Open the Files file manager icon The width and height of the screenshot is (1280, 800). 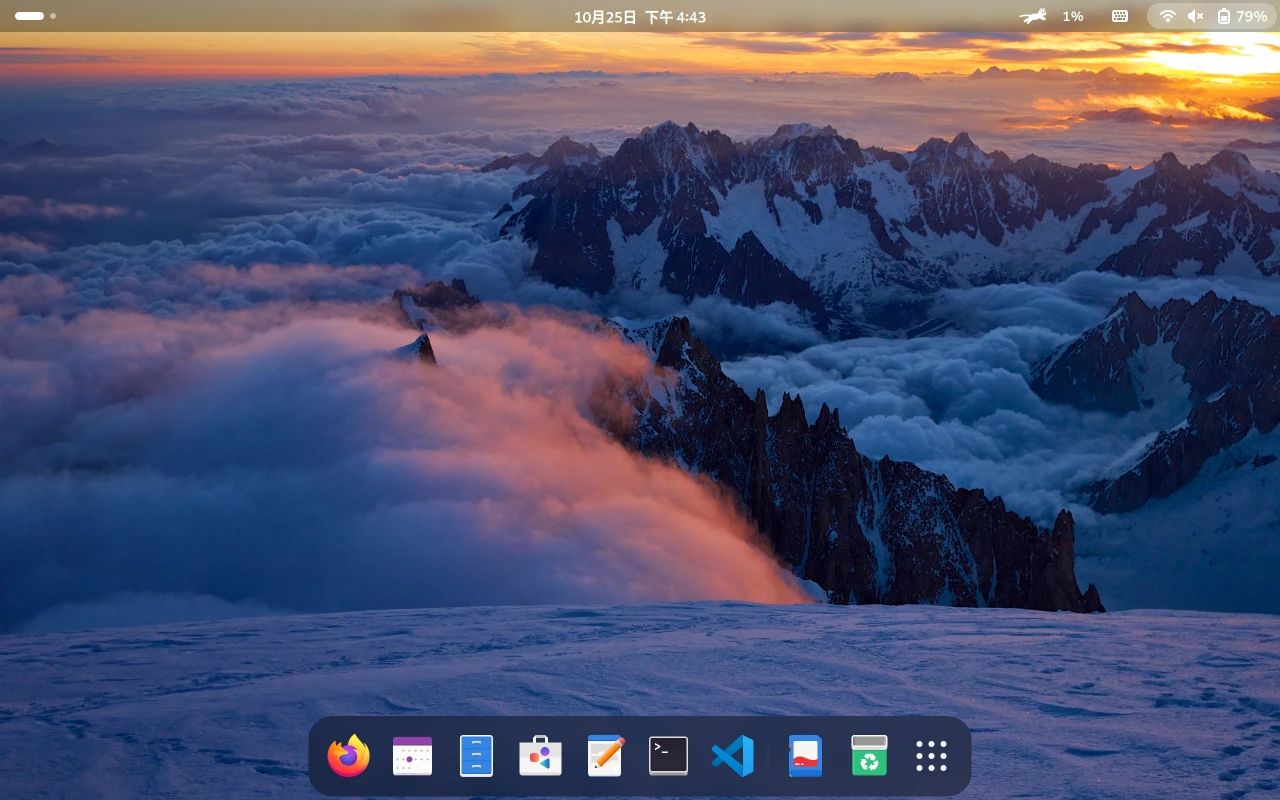pyautogui.click(x=476, y=756)
